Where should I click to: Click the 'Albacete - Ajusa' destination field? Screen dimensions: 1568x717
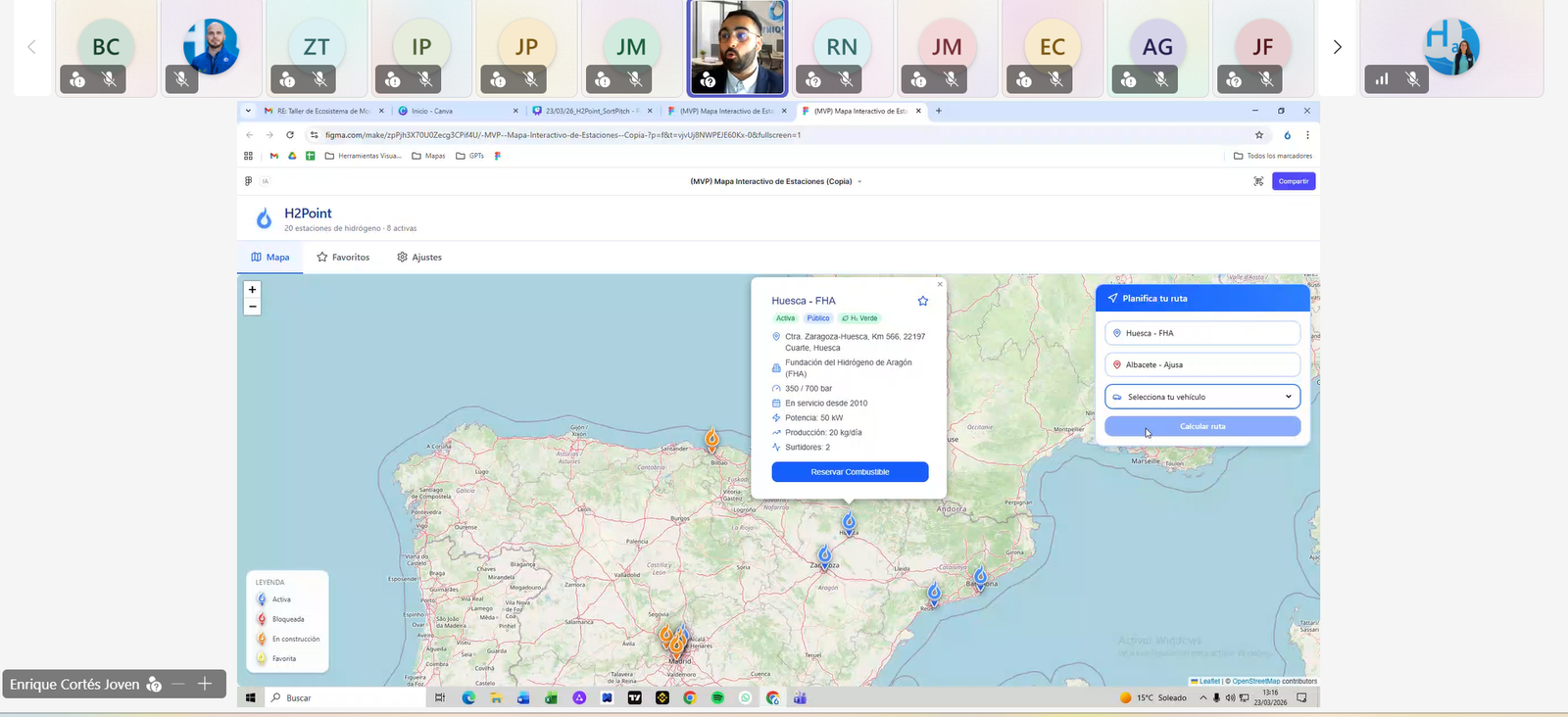[x=1202, y=364]
